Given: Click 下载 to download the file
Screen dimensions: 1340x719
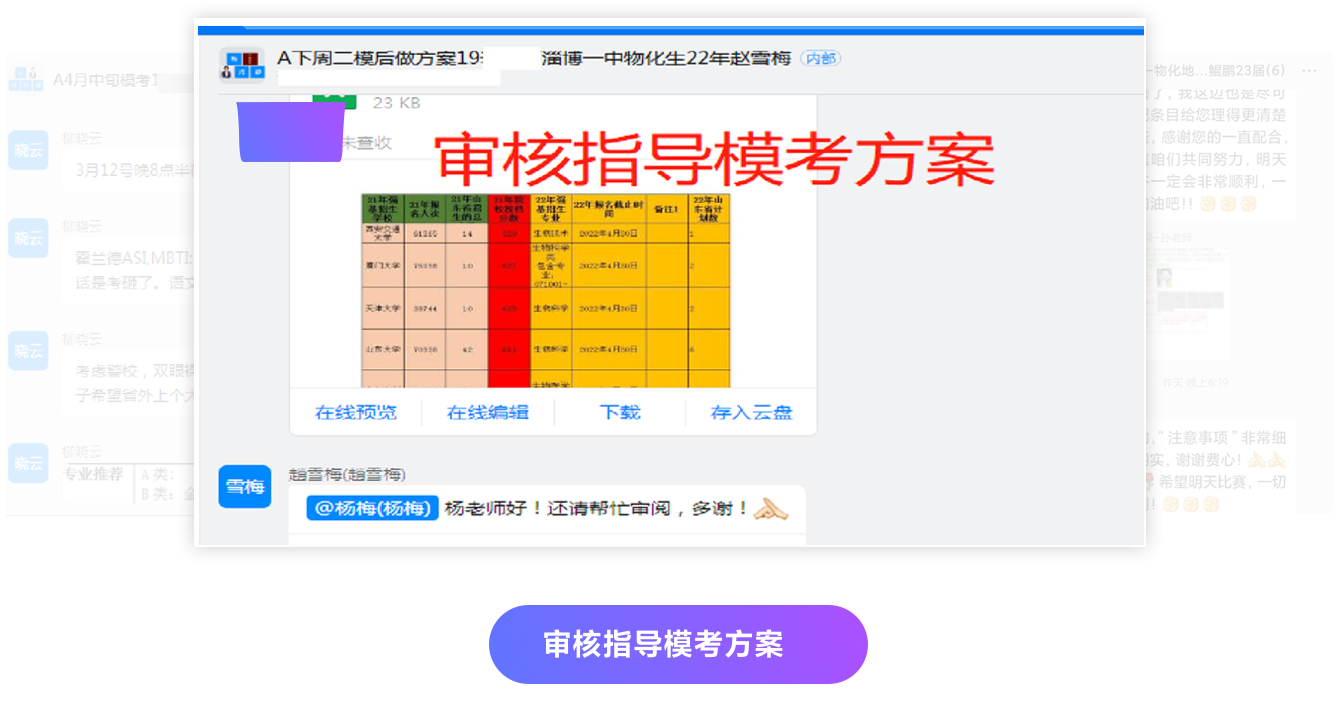Looking at the screenshot, I should coord(620,412).
